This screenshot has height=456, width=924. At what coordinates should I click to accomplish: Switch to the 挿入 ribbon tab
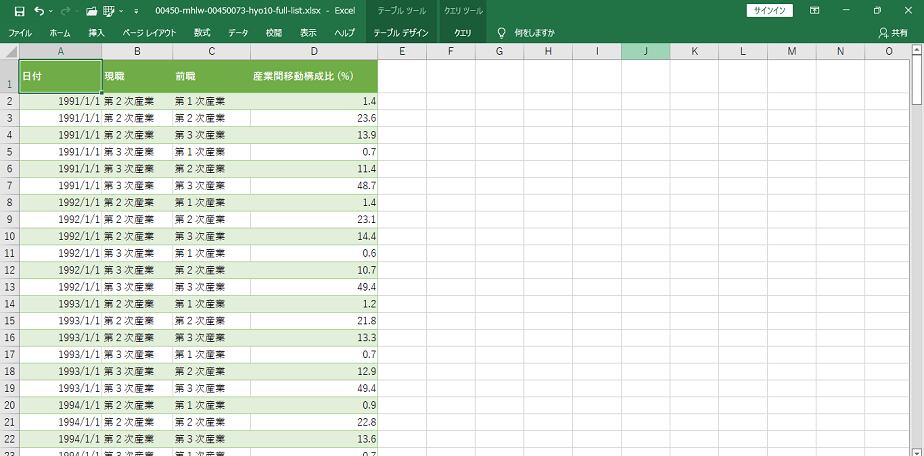[x=96, y=33]
